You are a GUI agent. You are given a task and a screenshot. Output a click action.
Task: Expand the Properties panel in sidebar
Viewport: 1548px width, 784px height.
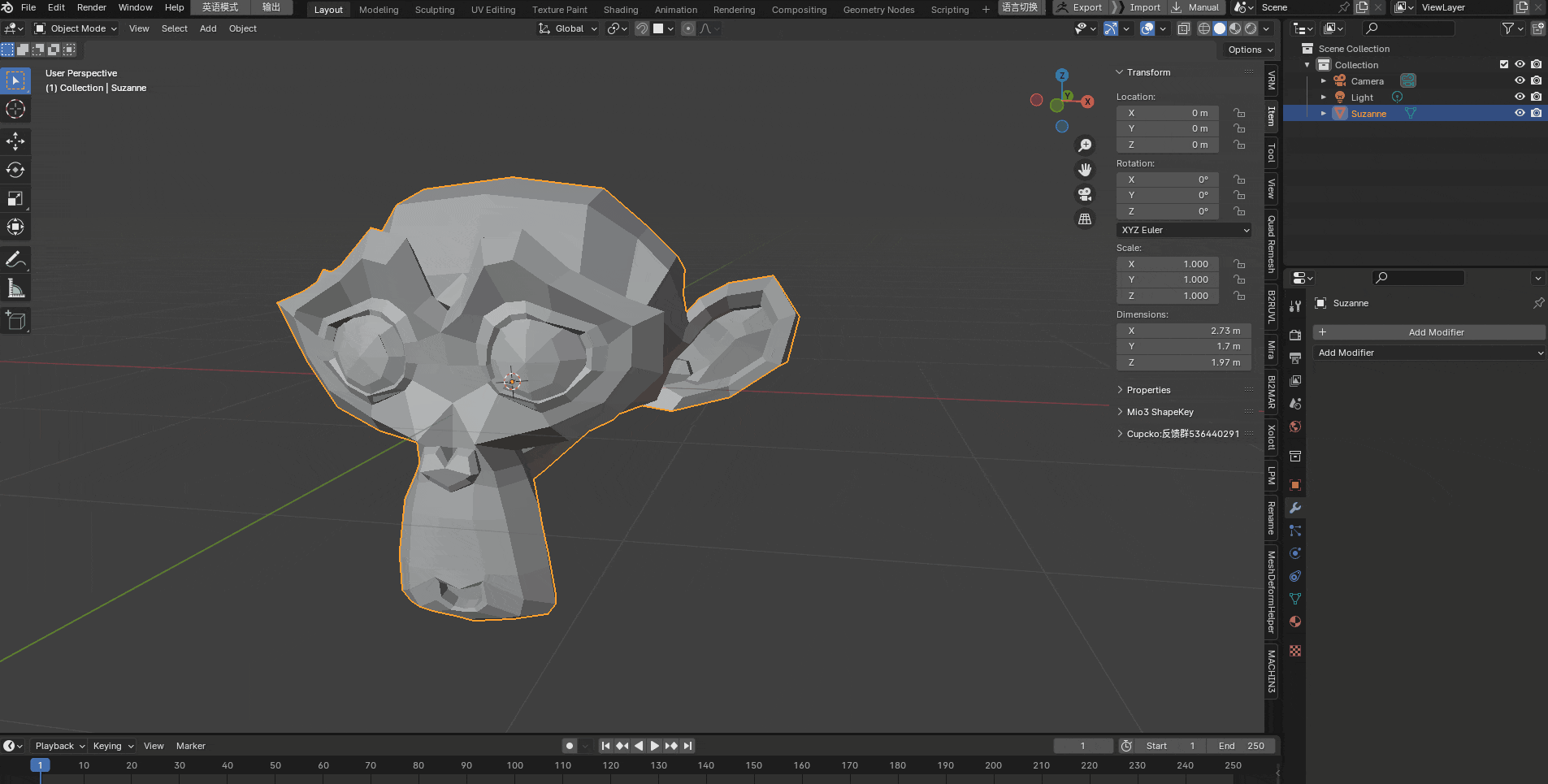(x=1148, y=390)
